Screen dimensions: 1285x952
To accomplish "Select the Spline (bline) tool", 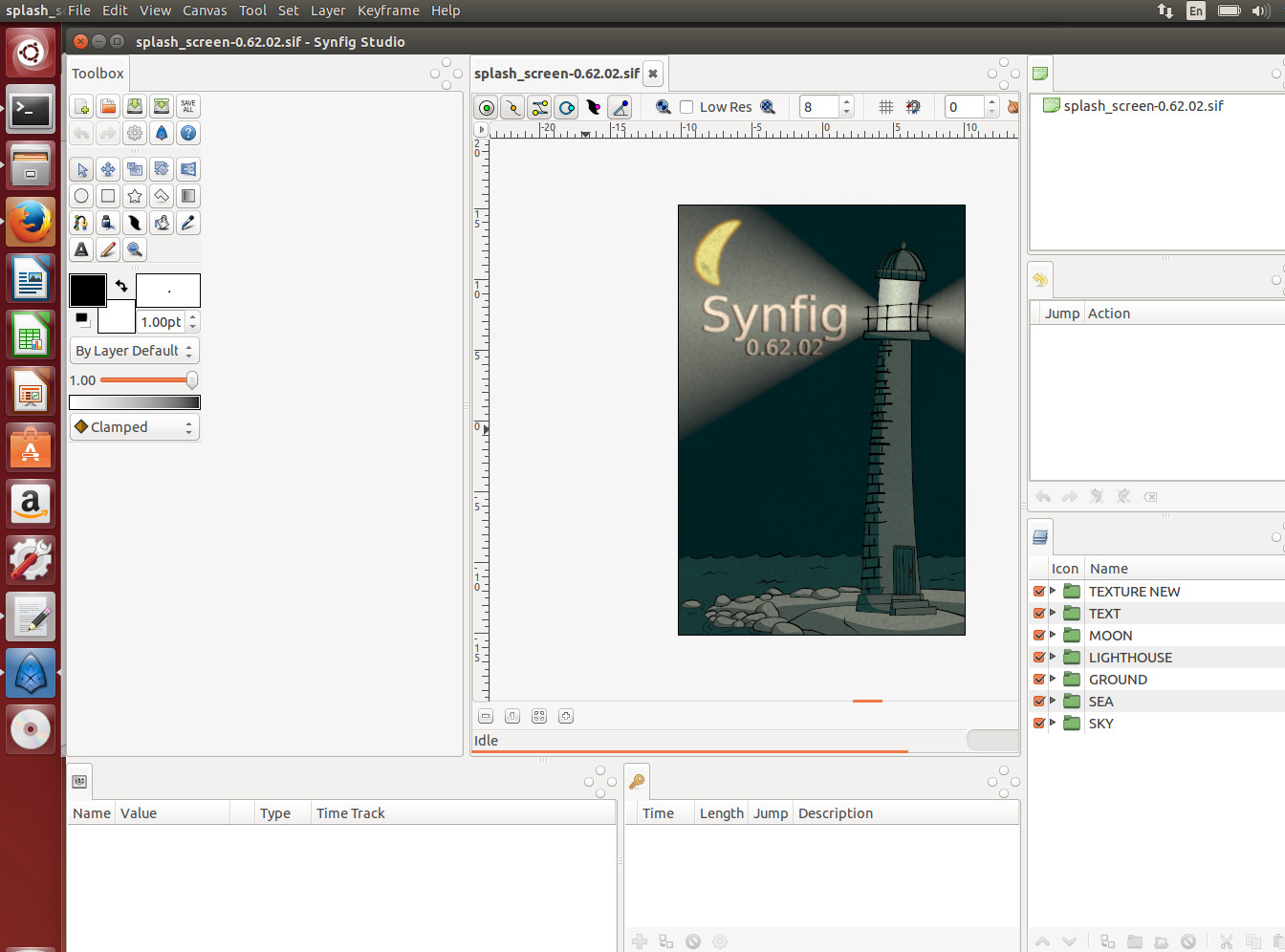I will click(81, 223).
